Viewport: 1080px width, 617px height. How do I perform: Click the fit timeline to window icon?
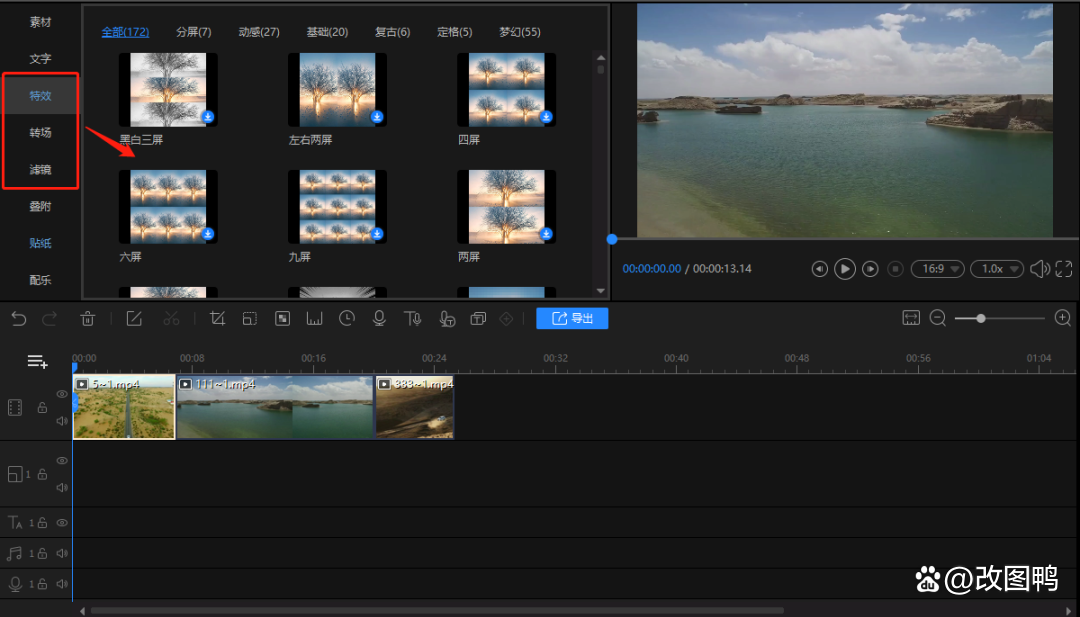[x=911, y=318]
